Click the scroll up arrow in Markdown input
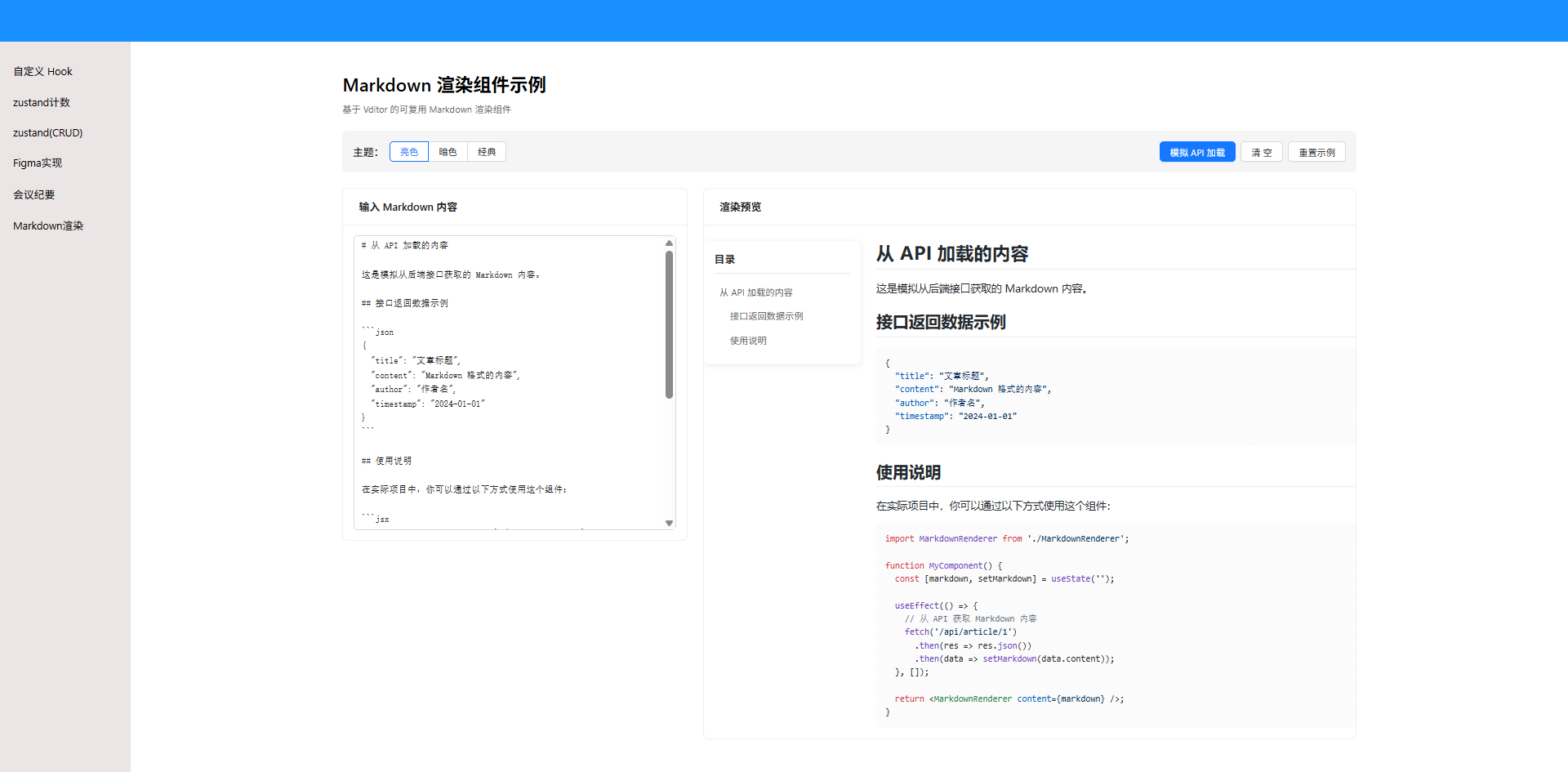Viewport: 1568px width, 772px height. point(669,243)
